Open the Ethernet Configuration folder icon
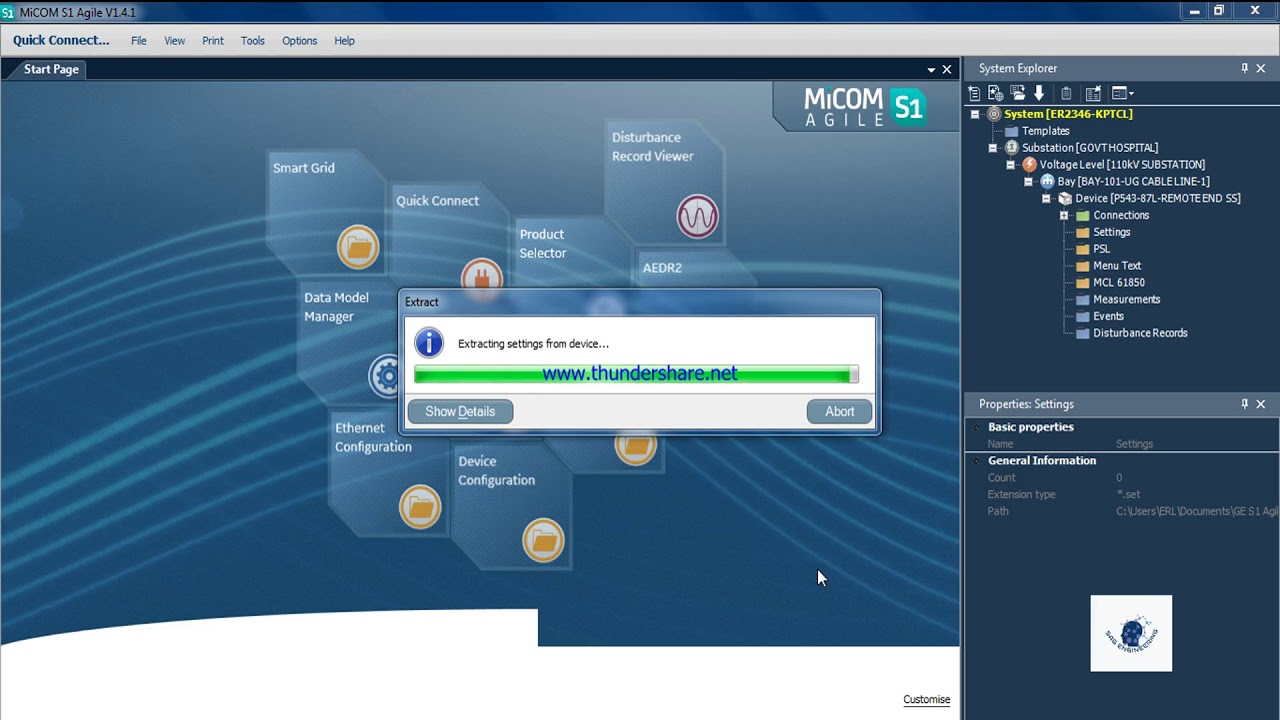The width and height of the screenshot is (1280, 720). (420, 507)
